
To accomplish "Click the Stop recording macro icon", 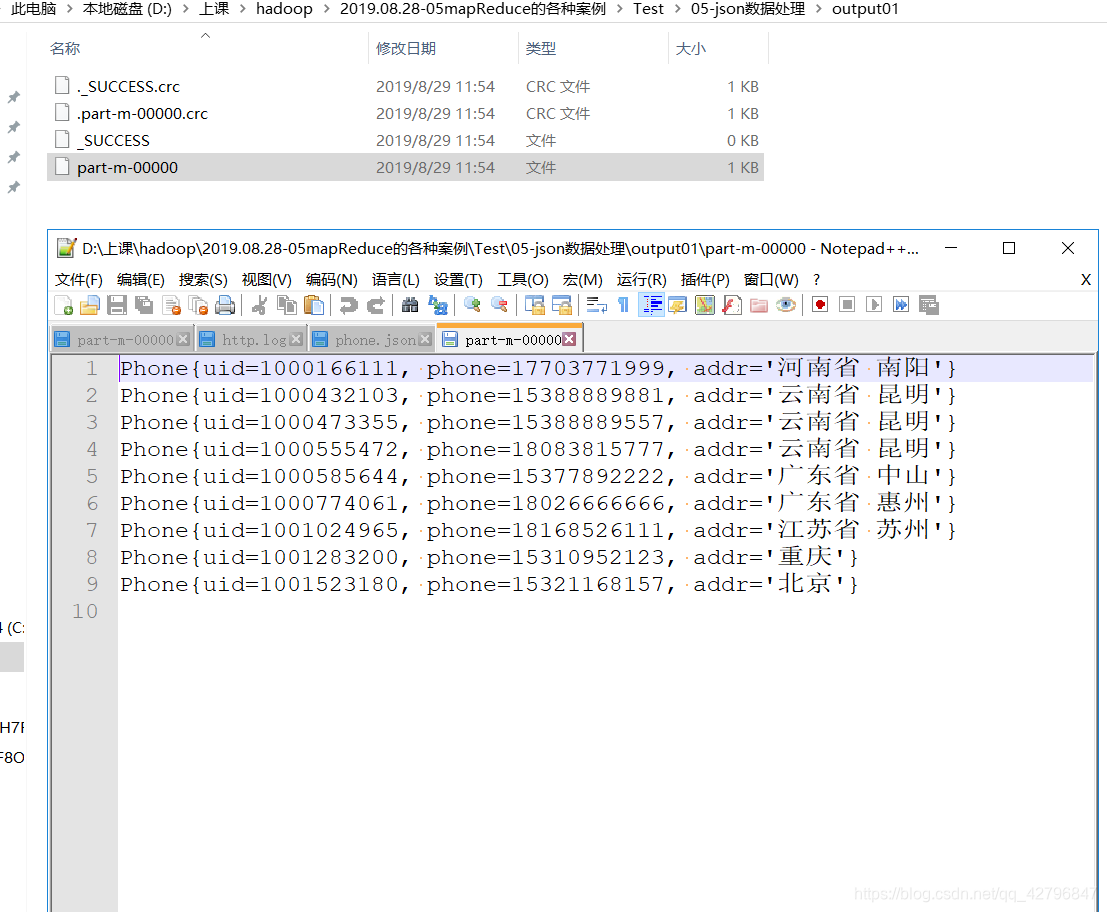I will 846,305.
